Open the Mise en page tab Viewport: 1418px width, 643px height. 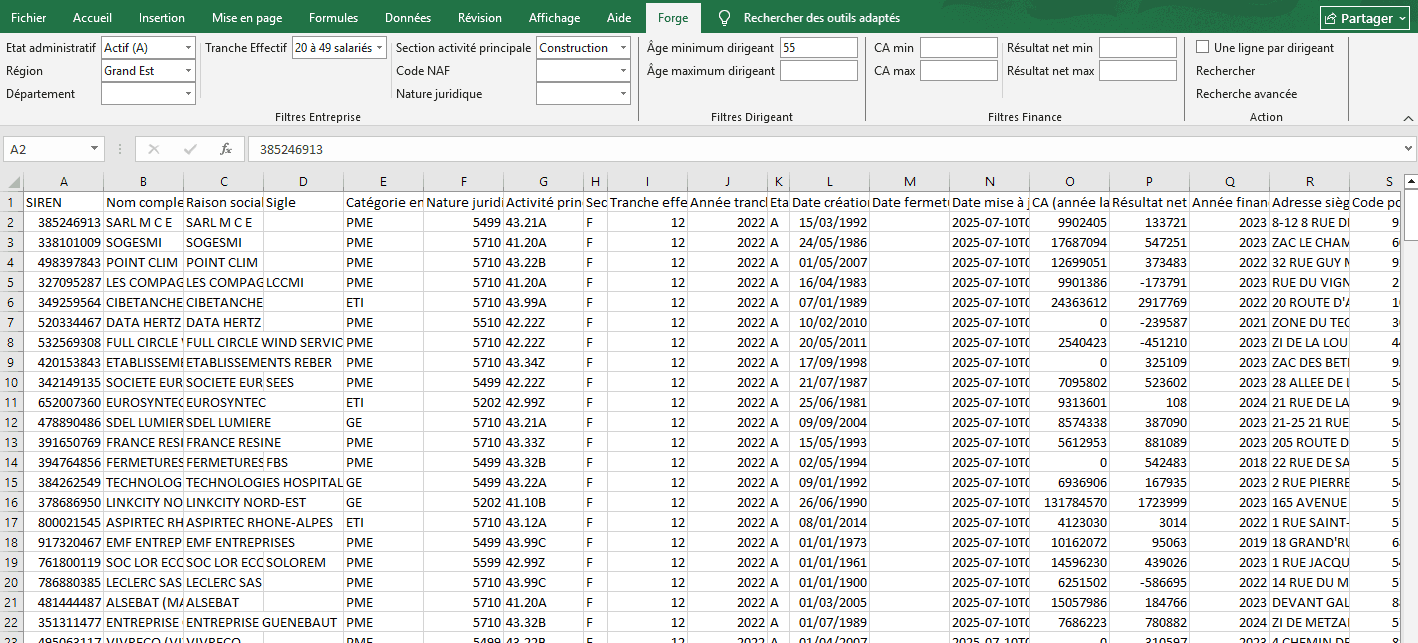click(x=247, y=18)
